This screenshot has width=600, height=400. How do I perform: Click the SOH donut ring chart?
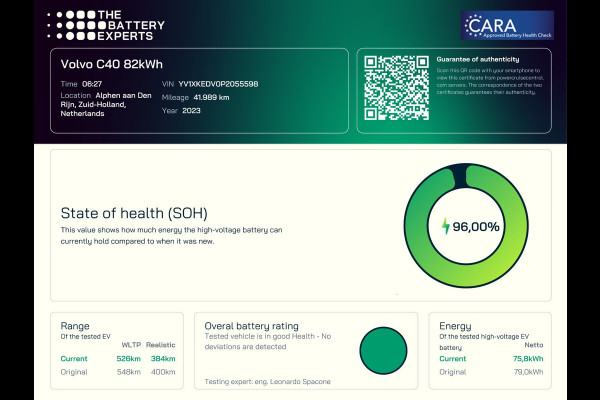pos(466,226)
